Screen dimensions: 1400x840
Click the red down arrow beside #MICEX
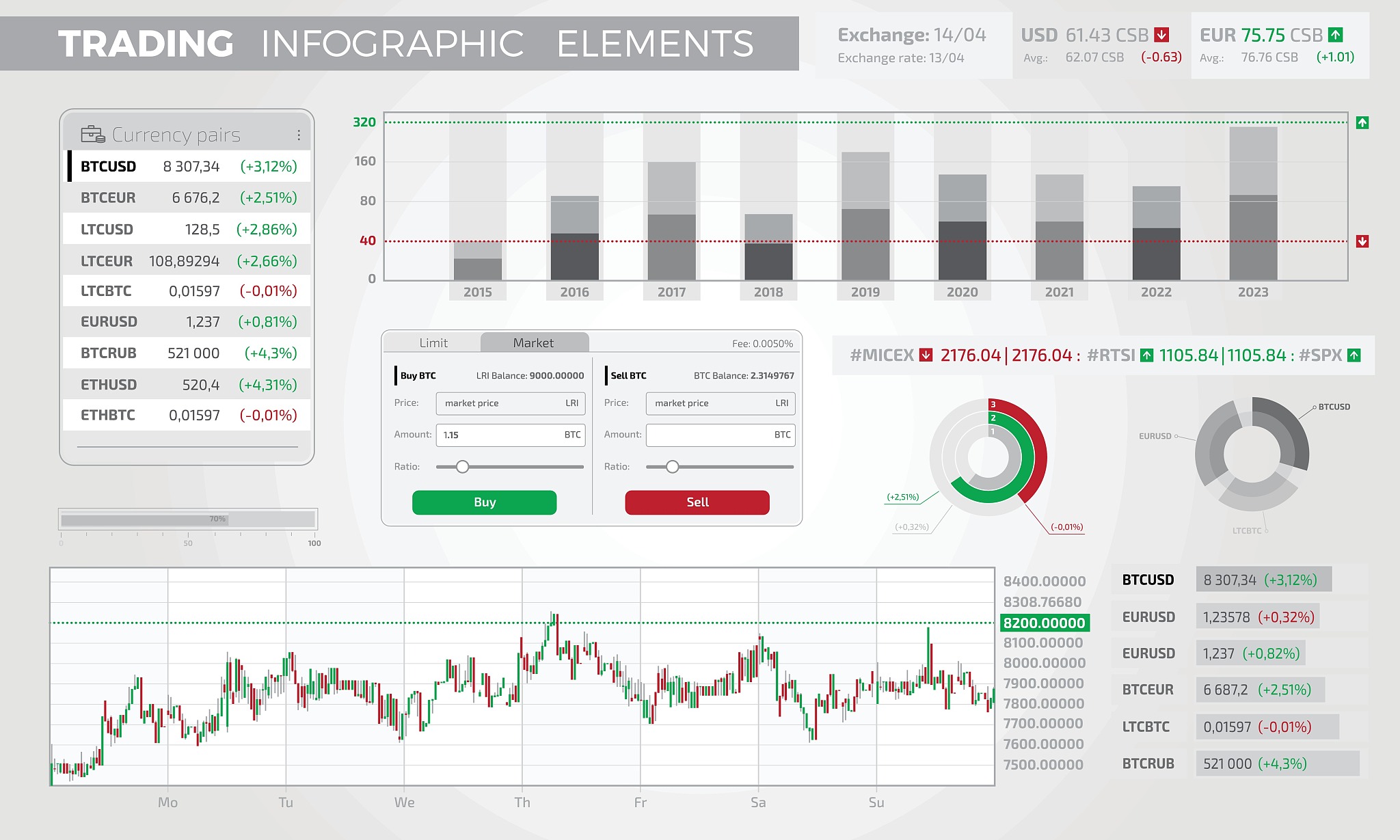tap(926, 355)
